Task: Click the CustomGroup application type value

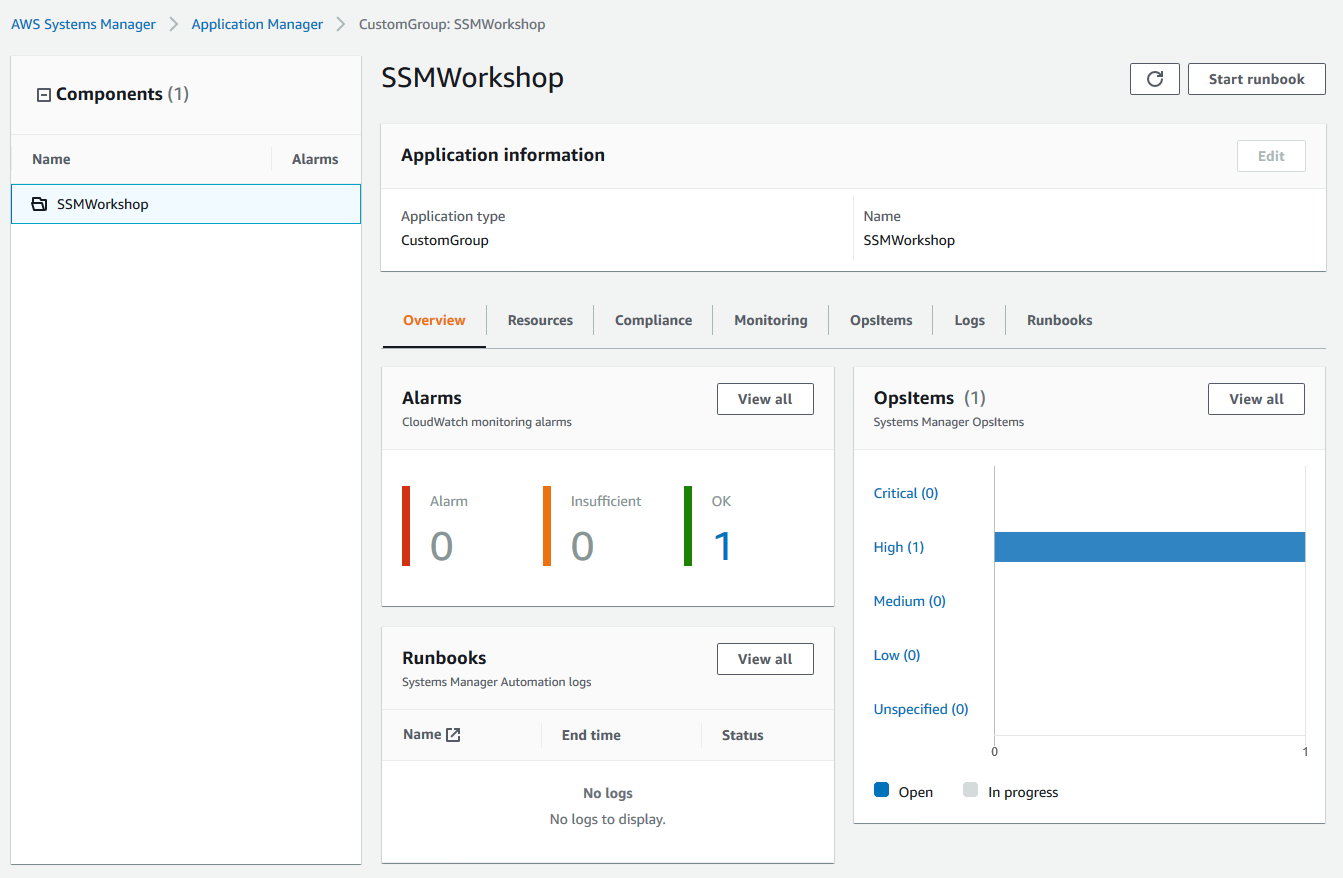Action: pos(445,240)
